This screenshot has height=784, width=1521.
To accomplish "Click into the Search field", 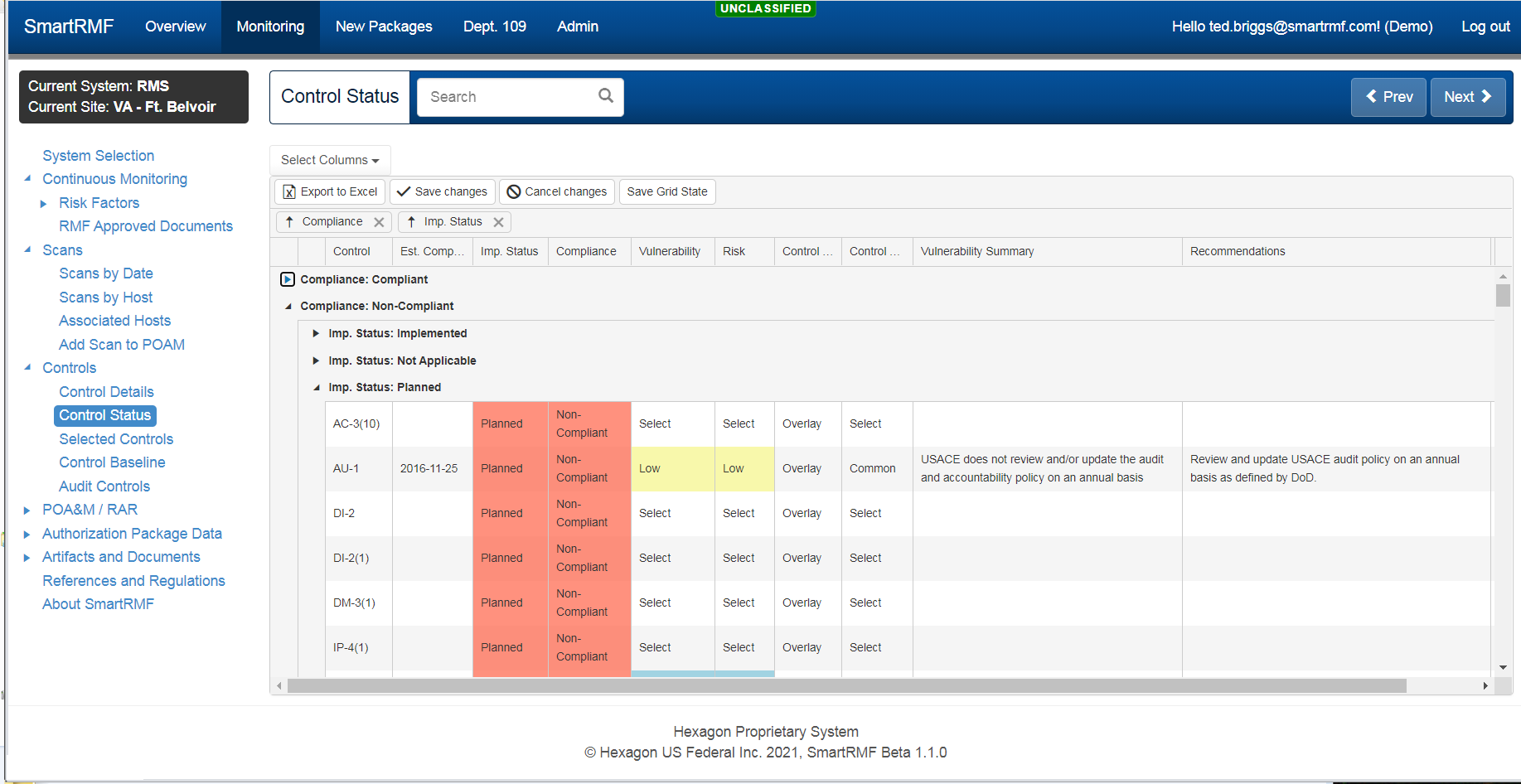I will 506,97.
